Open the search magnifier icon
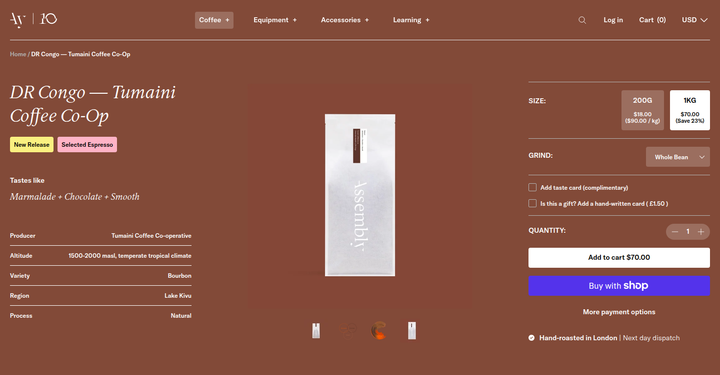This screenshot has height=375, width=720. (x=582, y=20)
